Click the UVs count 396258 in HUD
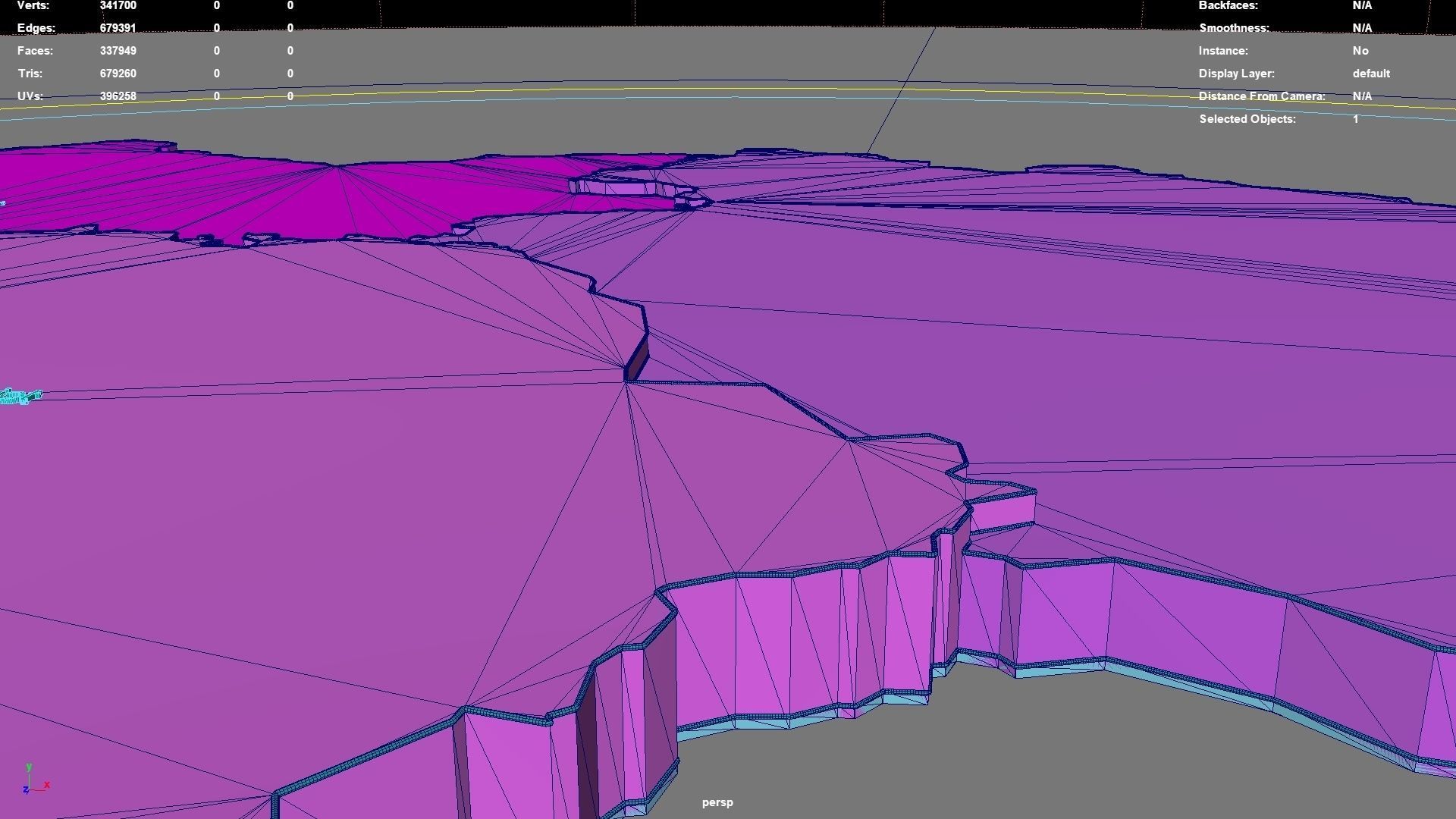Viewport: 1456px width, 819px height. coord(118,96)
